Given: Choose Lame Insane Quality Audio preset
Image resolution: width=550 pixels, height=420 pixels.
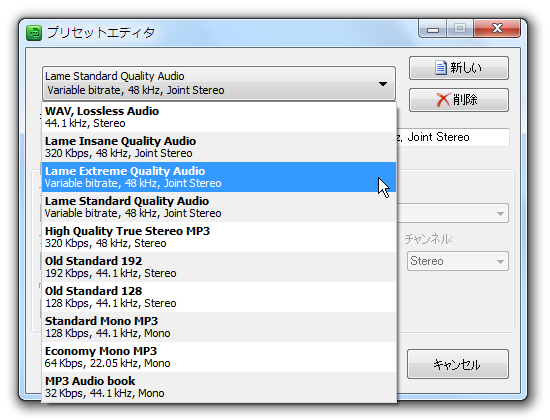Looking at the screenshot, I should (x=219, y=147).
